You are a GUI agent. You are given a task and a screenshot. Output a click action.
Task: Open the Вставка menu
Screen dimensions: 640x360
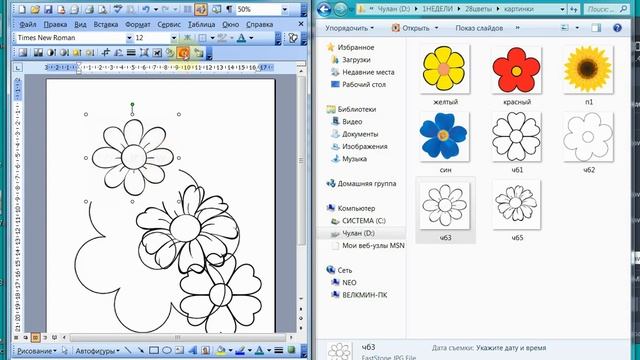[x=106, y=24]
